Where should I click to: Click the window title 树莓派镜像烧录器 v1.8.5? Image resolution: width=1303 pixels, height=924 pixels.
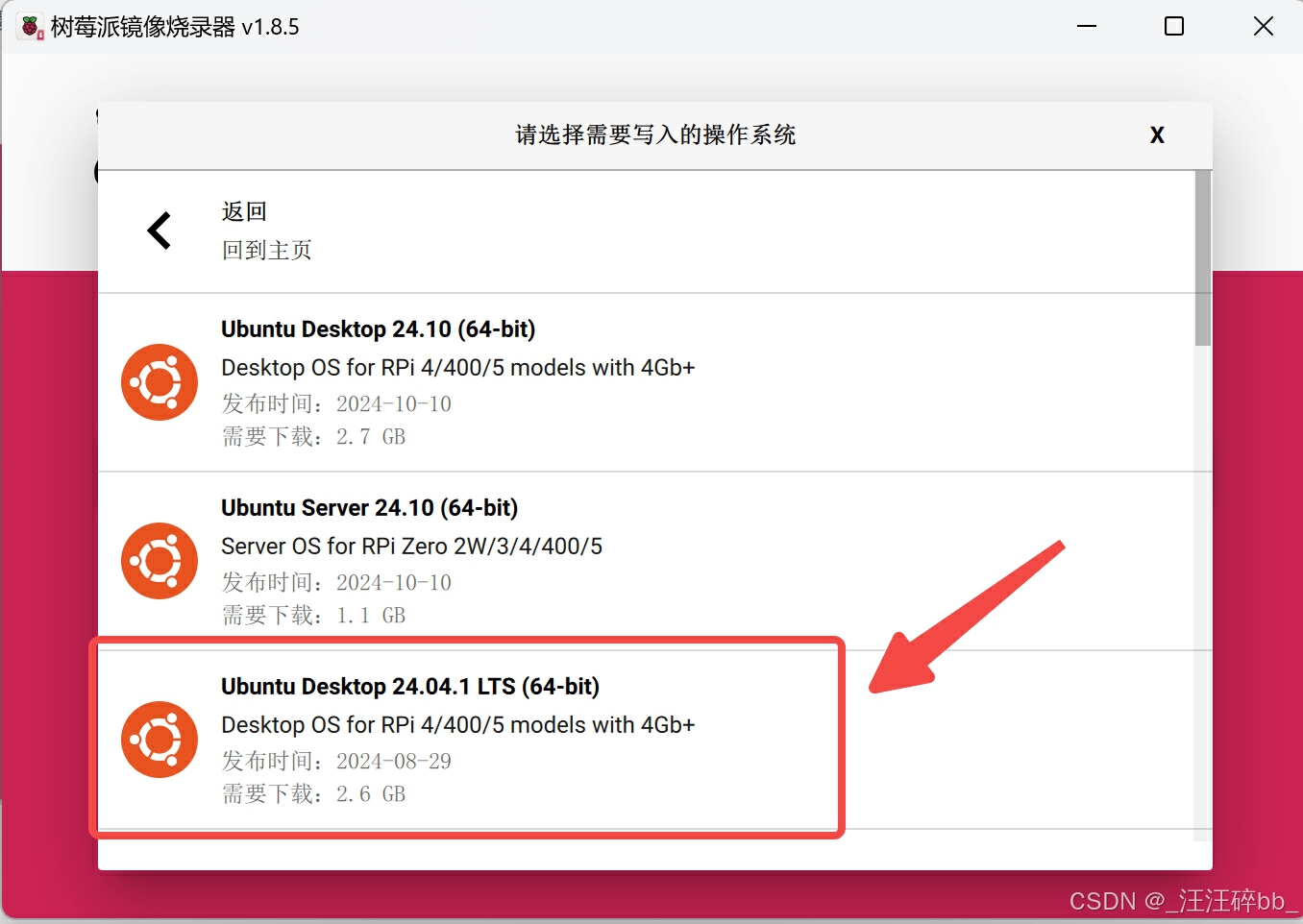(x=173, y=26)
